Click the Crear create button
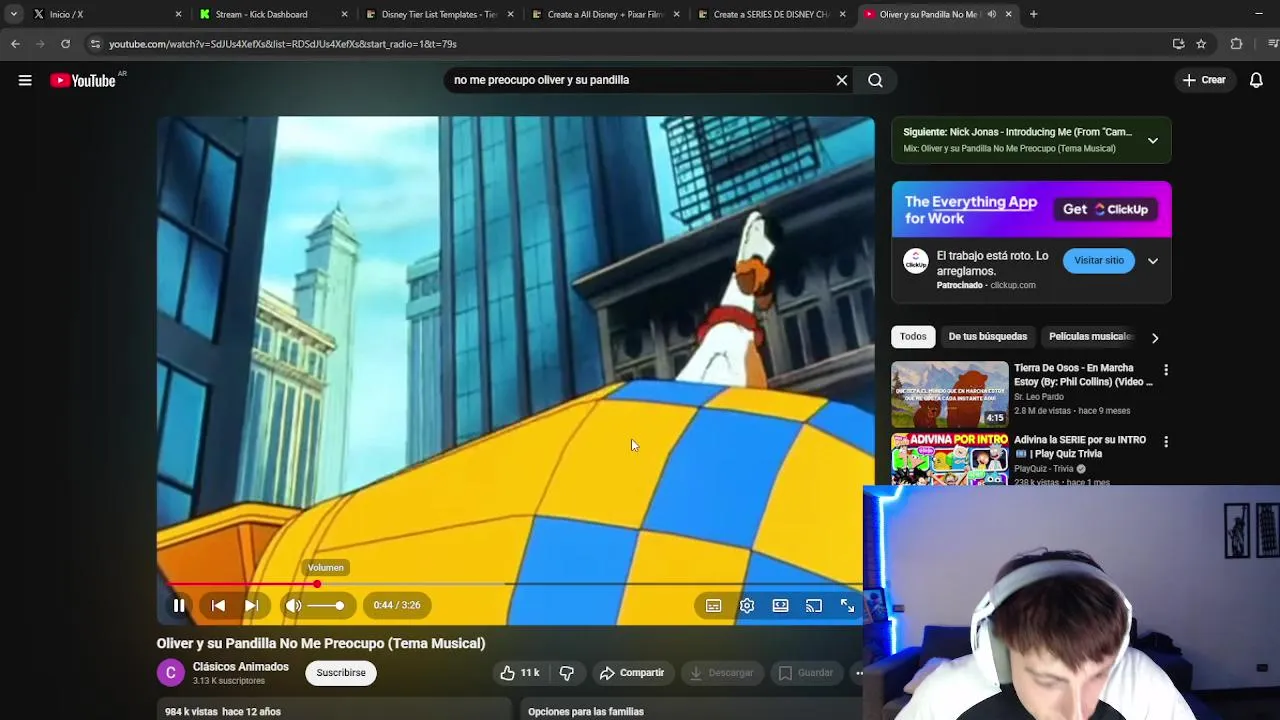Screen dimensions: 1280x720 [1203, 80]
